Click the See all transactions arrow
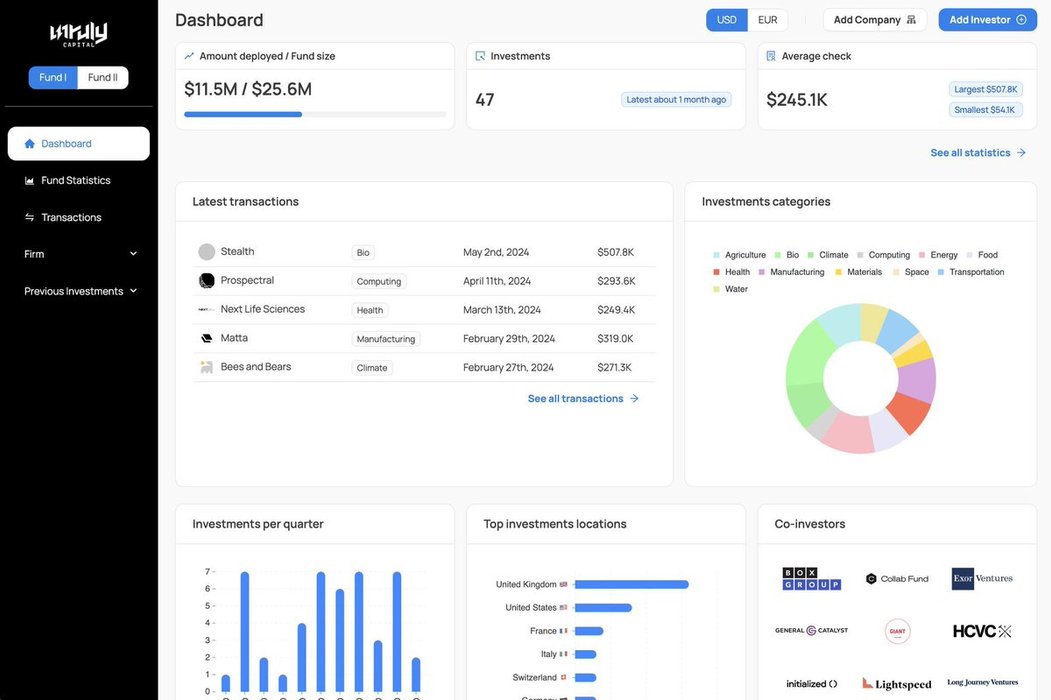 coord(634,398)
